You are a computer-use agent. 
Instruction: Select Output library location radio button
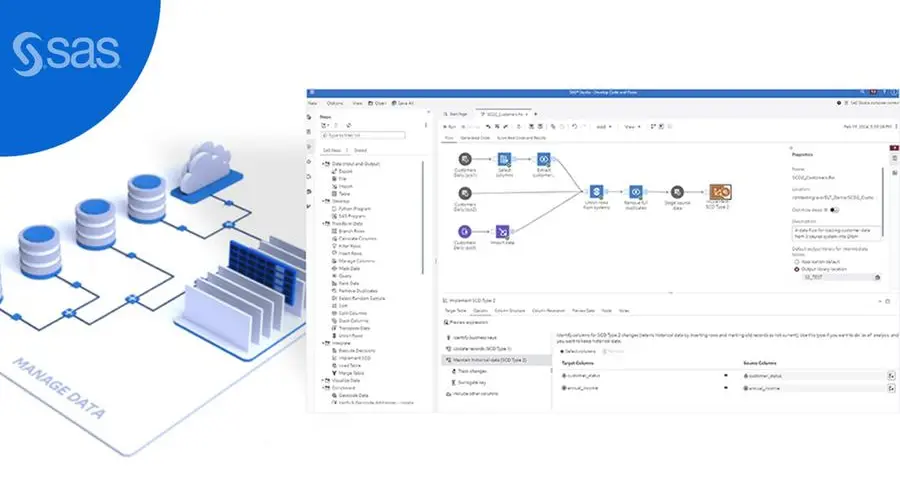797,269
